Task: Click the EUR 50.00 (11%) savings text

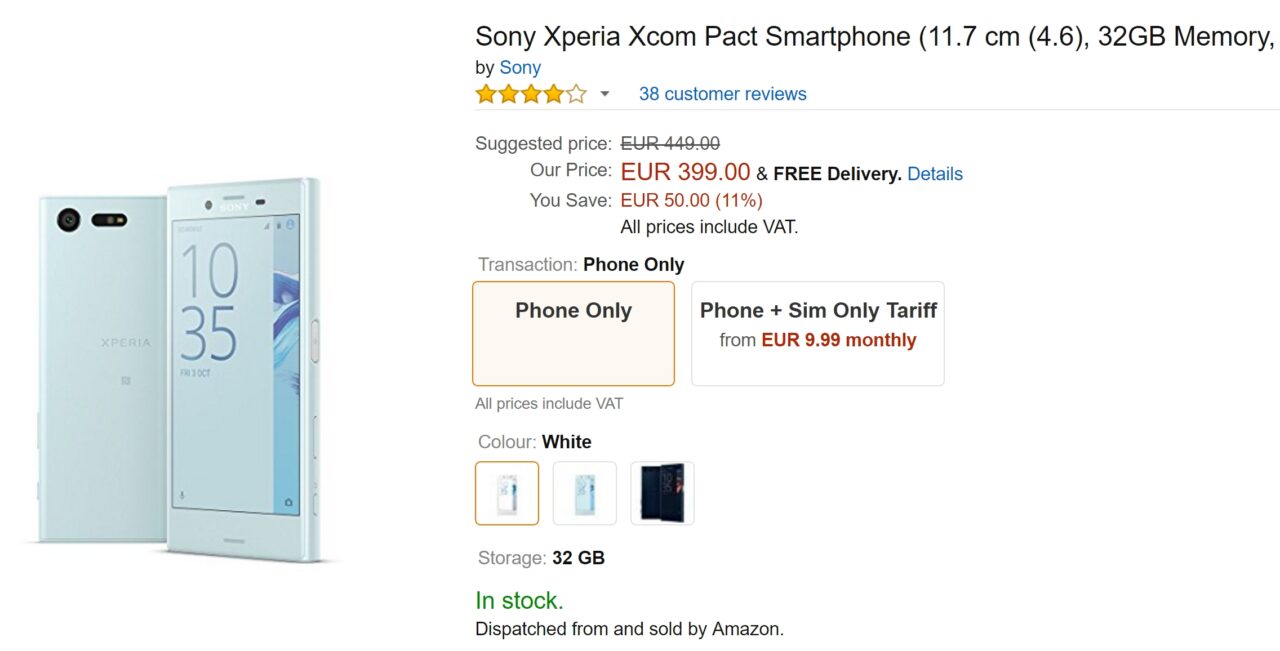Action: pos(691,200)
